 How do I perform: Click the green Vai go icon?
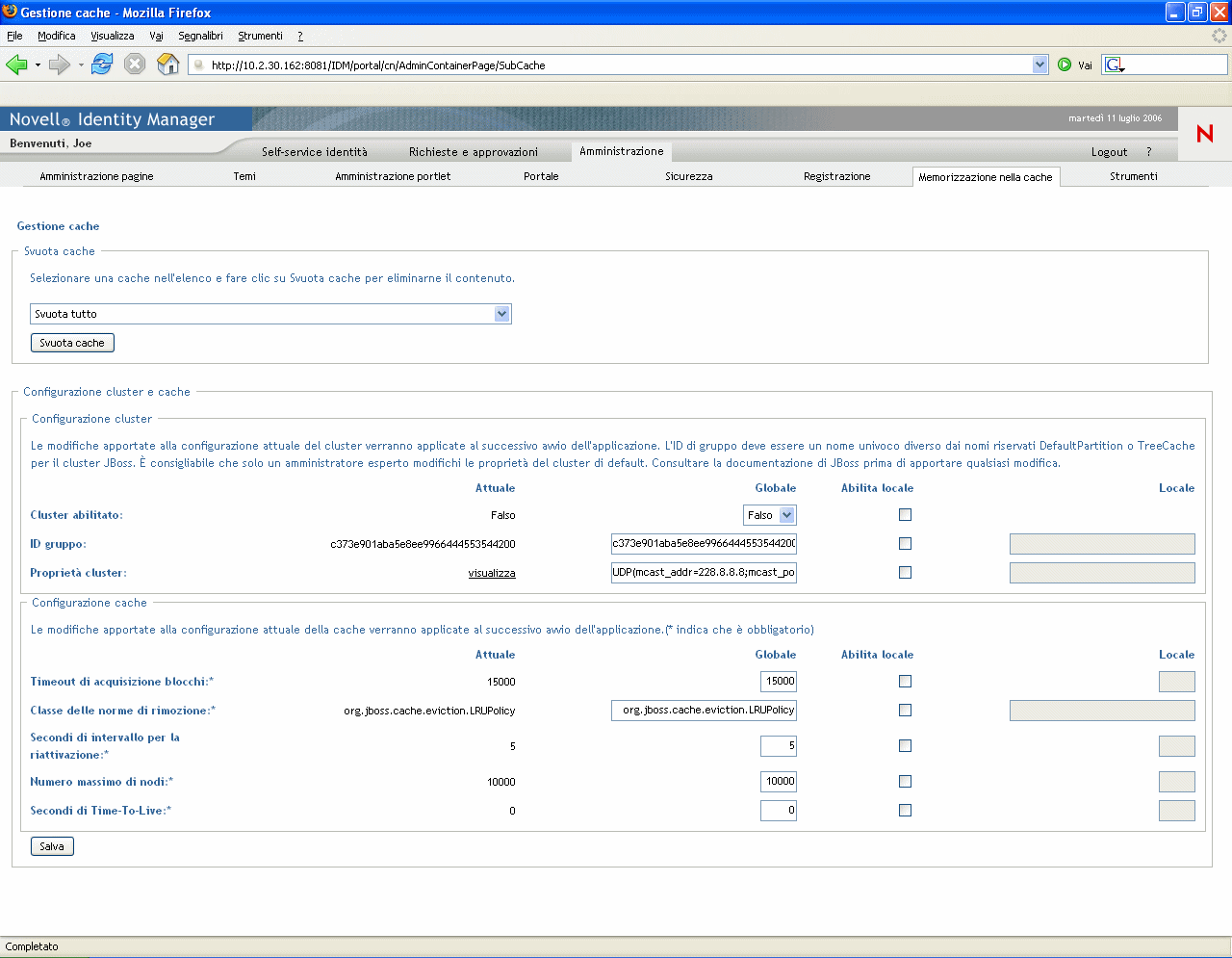click(x=1065, y=65)
